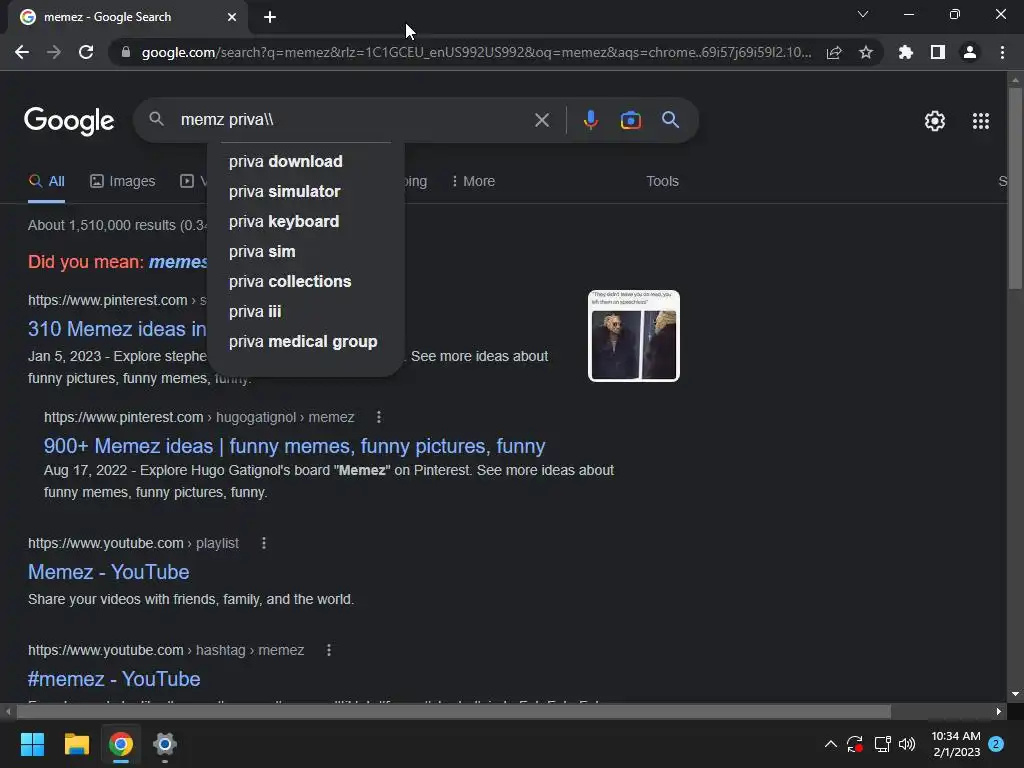This screenshot has height=768, width=1024.
Task: Reload the current page
Action: [x=86, y=52]
